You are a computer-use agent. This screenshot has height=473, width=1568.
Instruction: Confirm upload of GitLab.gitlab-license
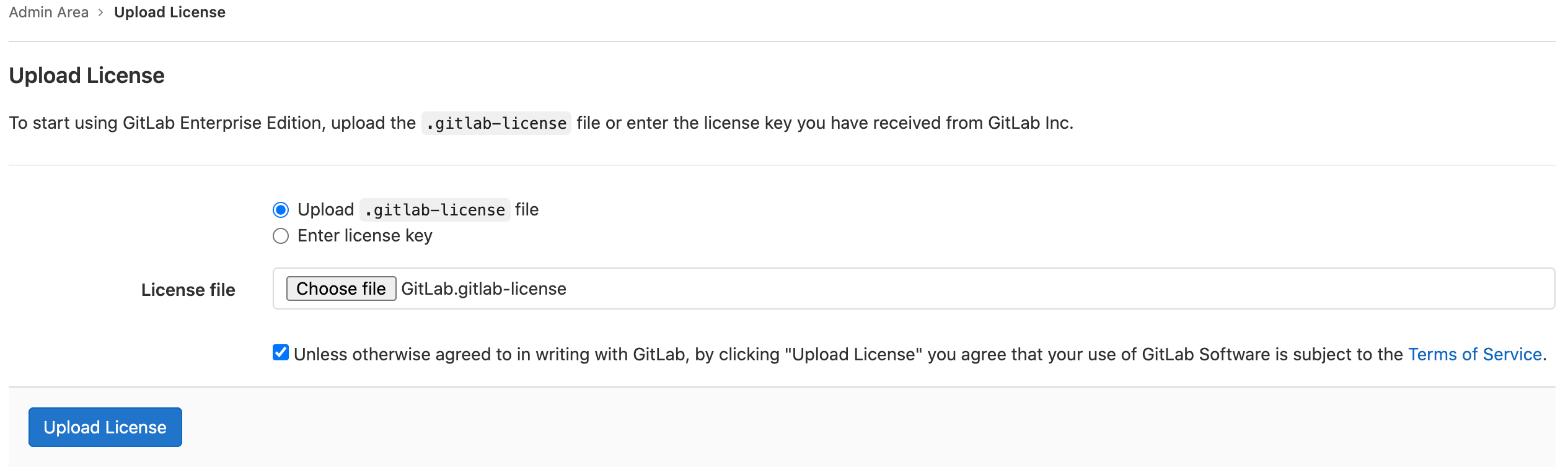click(x=104, y=427)
